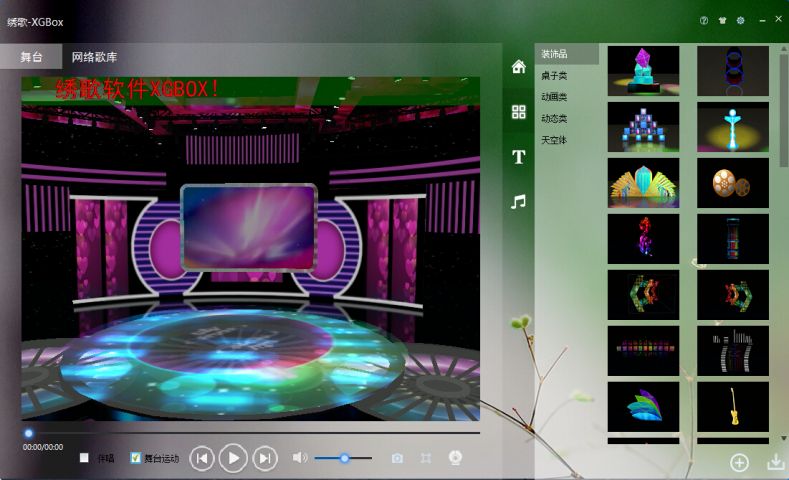Click the add (plus) circle icon
The image size is (789, 480).
coord(739,462)
